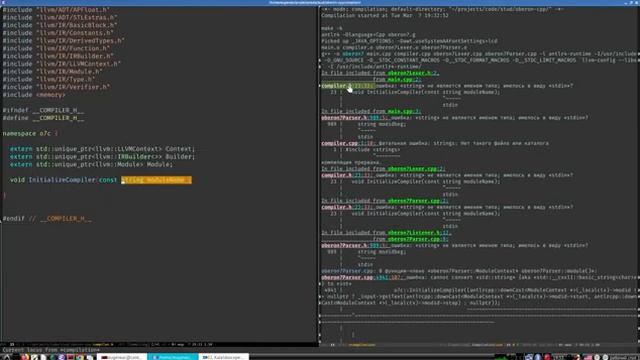Click the 'make -k' command line
This screenshot has height=360, width=640.
pos(332,29)
